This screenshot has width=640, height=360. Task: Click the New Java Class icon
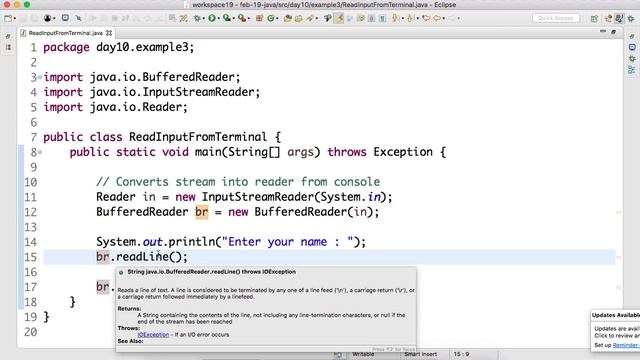(271, 18)
